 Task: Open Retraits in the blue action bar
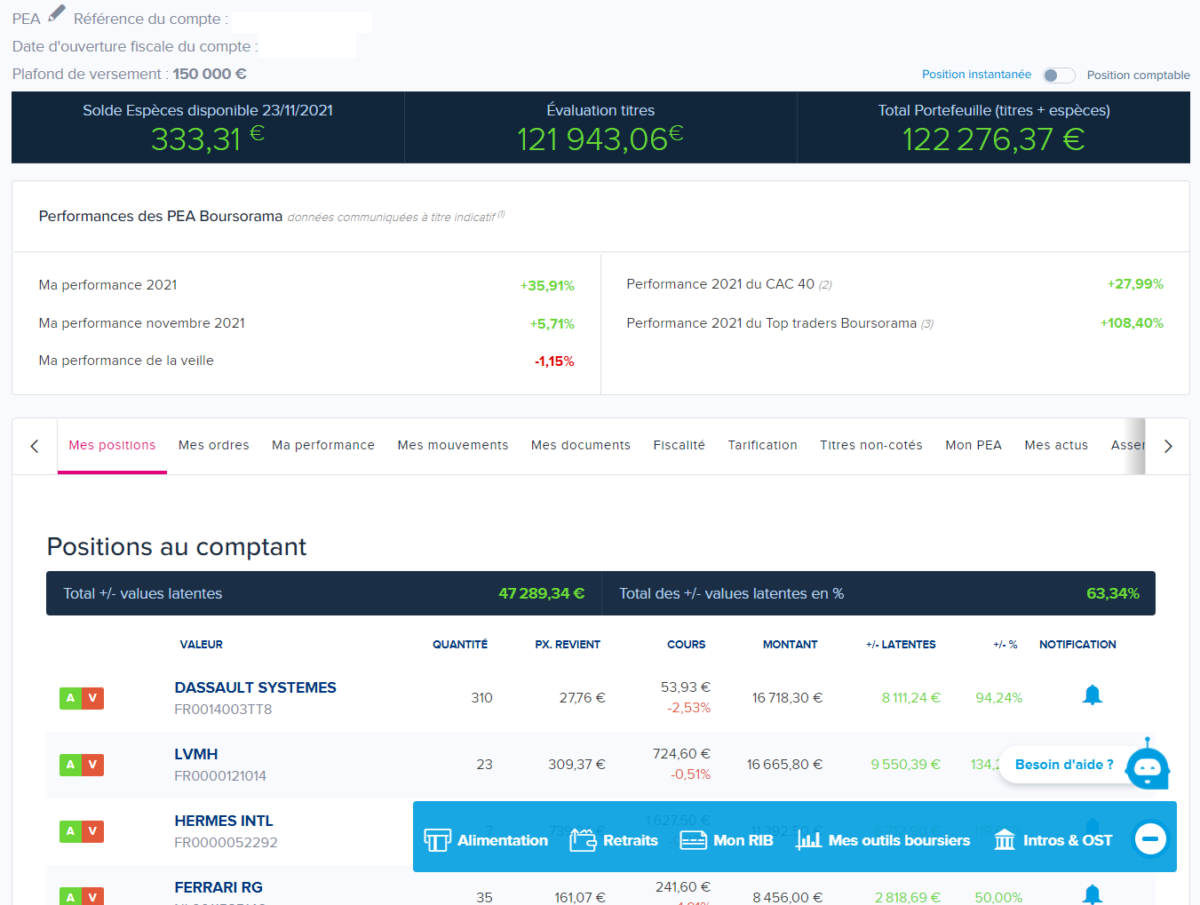[x=614, y=840]
